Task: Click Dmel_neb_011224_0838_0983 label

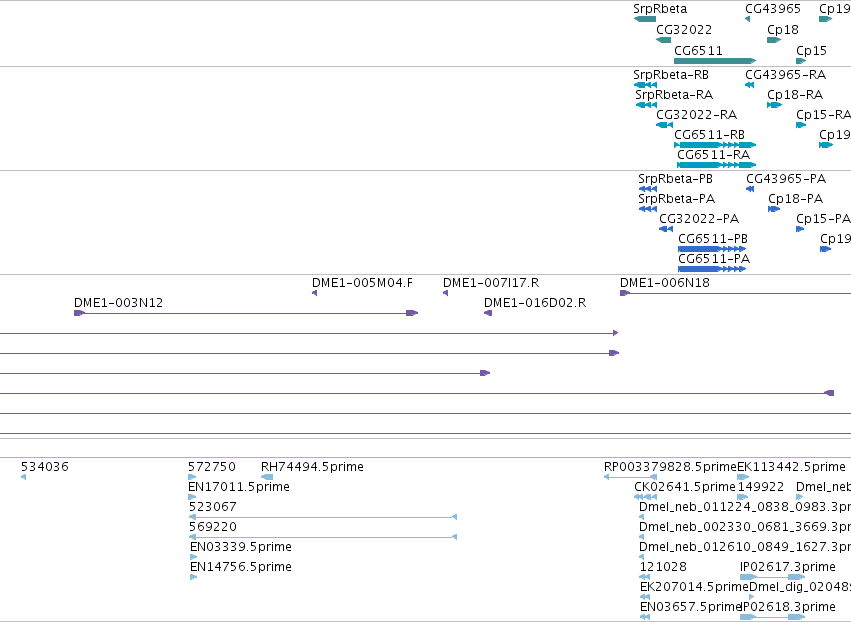Action: (x=745, y=507)
